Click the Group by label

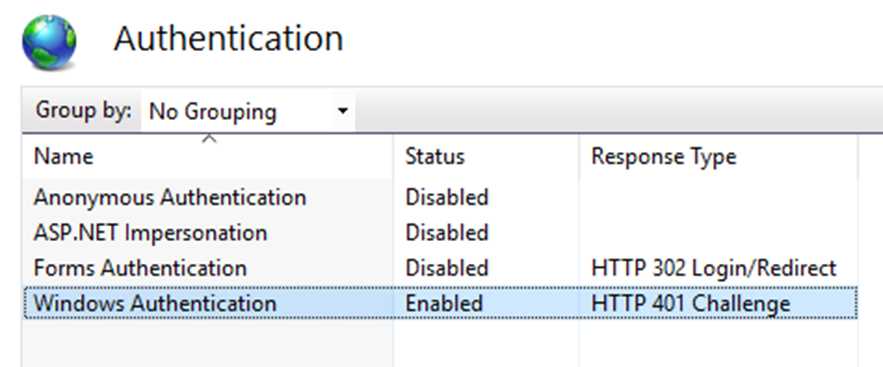click(83, 110)
